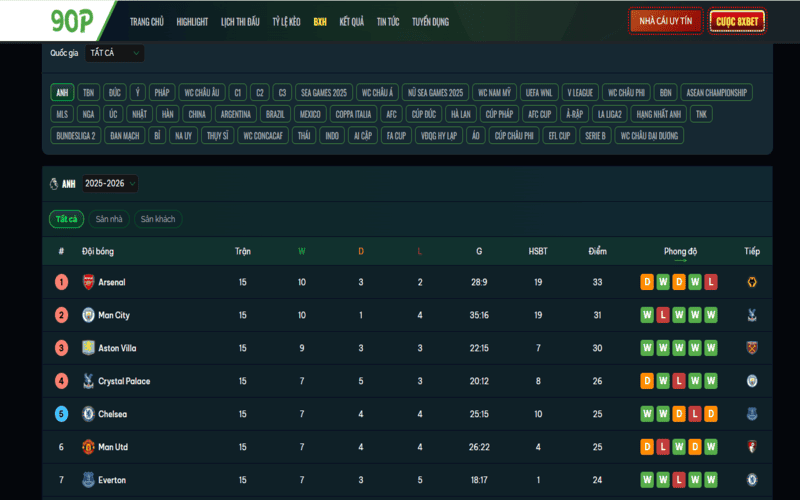
Task: Click the Man City club crest
Action: (x=88, y=315)
